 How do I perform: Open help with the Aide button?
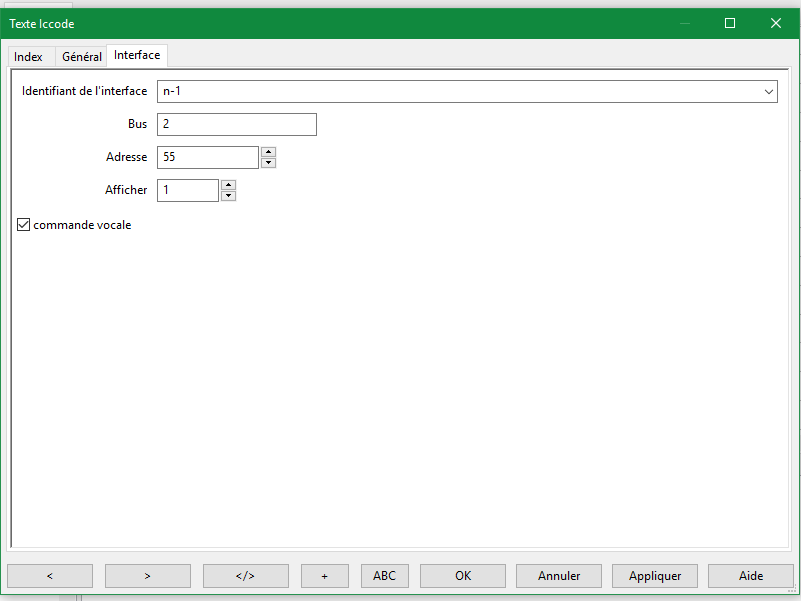(750, 576)
